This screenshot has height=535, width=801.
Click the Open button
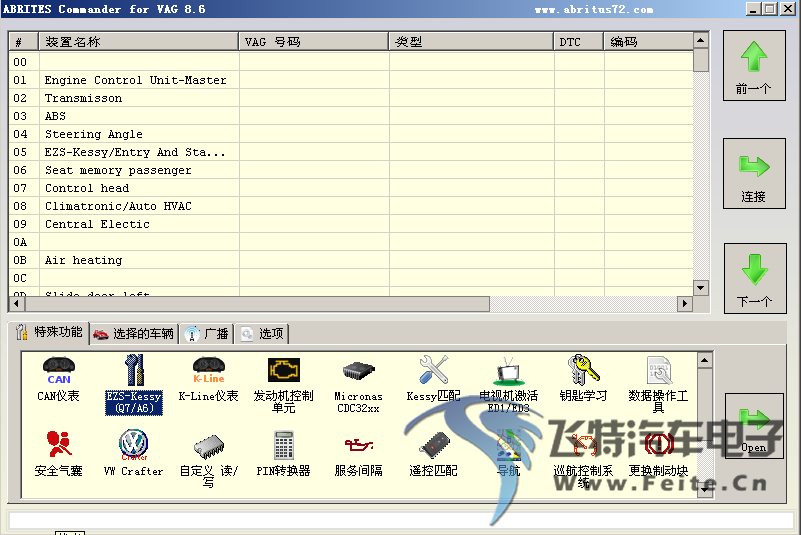(754, 426)
